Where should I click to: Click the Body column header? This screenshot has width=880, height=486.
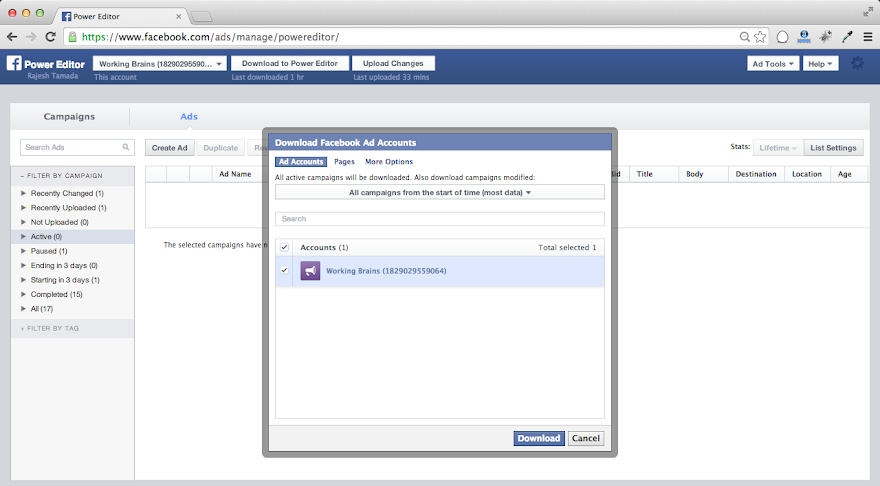click(694, 174)
